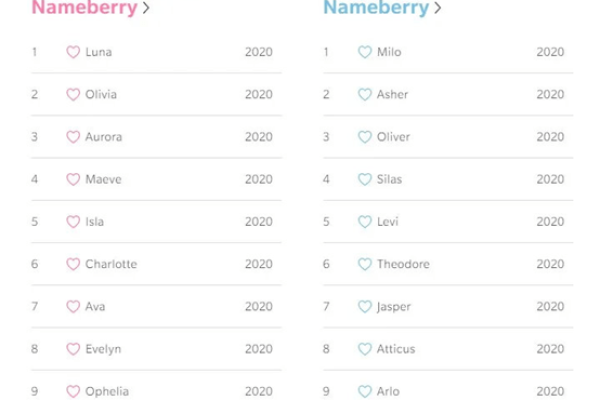The image size is (600, 400).
Task: Save Evelyn using its heart icon
Action: point(73,349)
